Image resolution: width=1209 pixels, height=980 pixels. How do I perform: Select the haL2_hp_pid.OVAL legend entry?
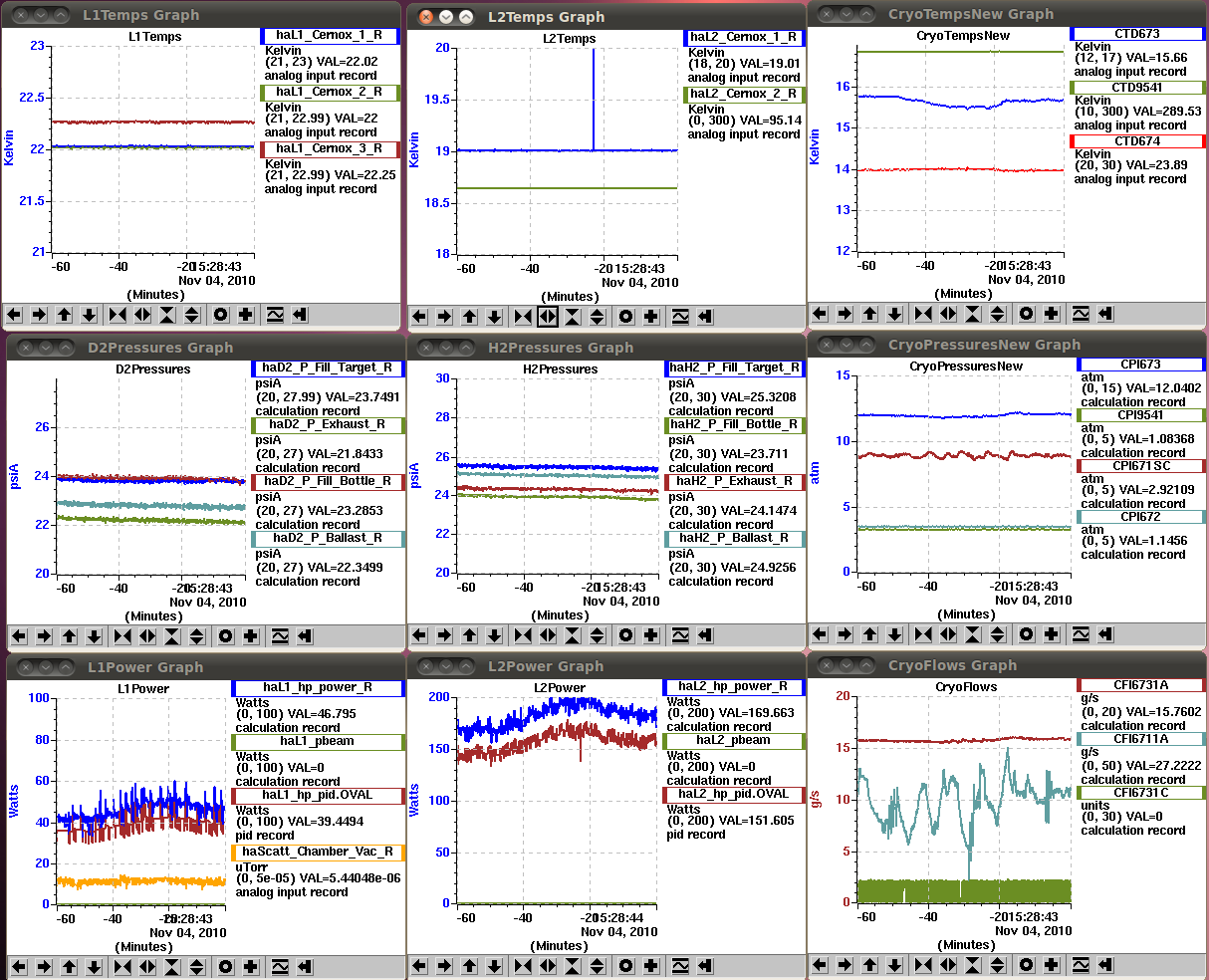(x=733, y=795)
